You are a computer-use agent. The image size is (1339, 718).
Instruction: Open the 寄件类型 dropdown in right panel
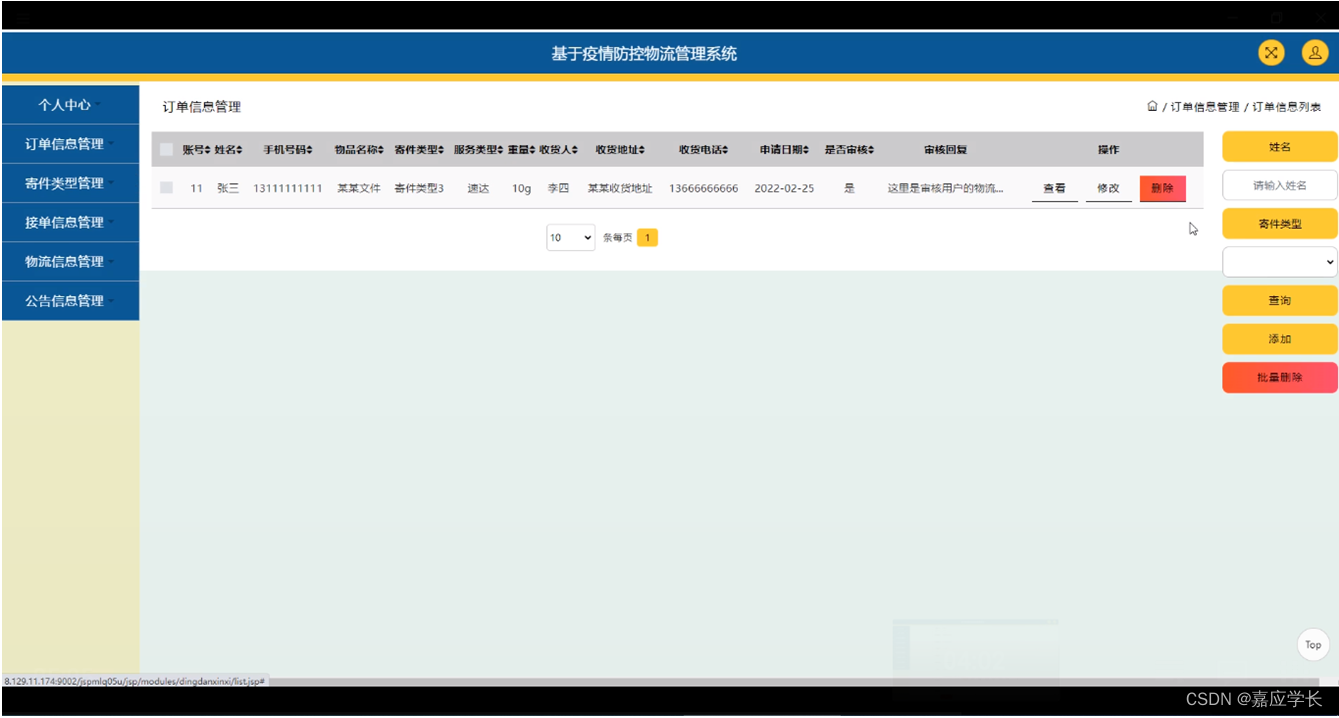click(x=1280, y=262)
